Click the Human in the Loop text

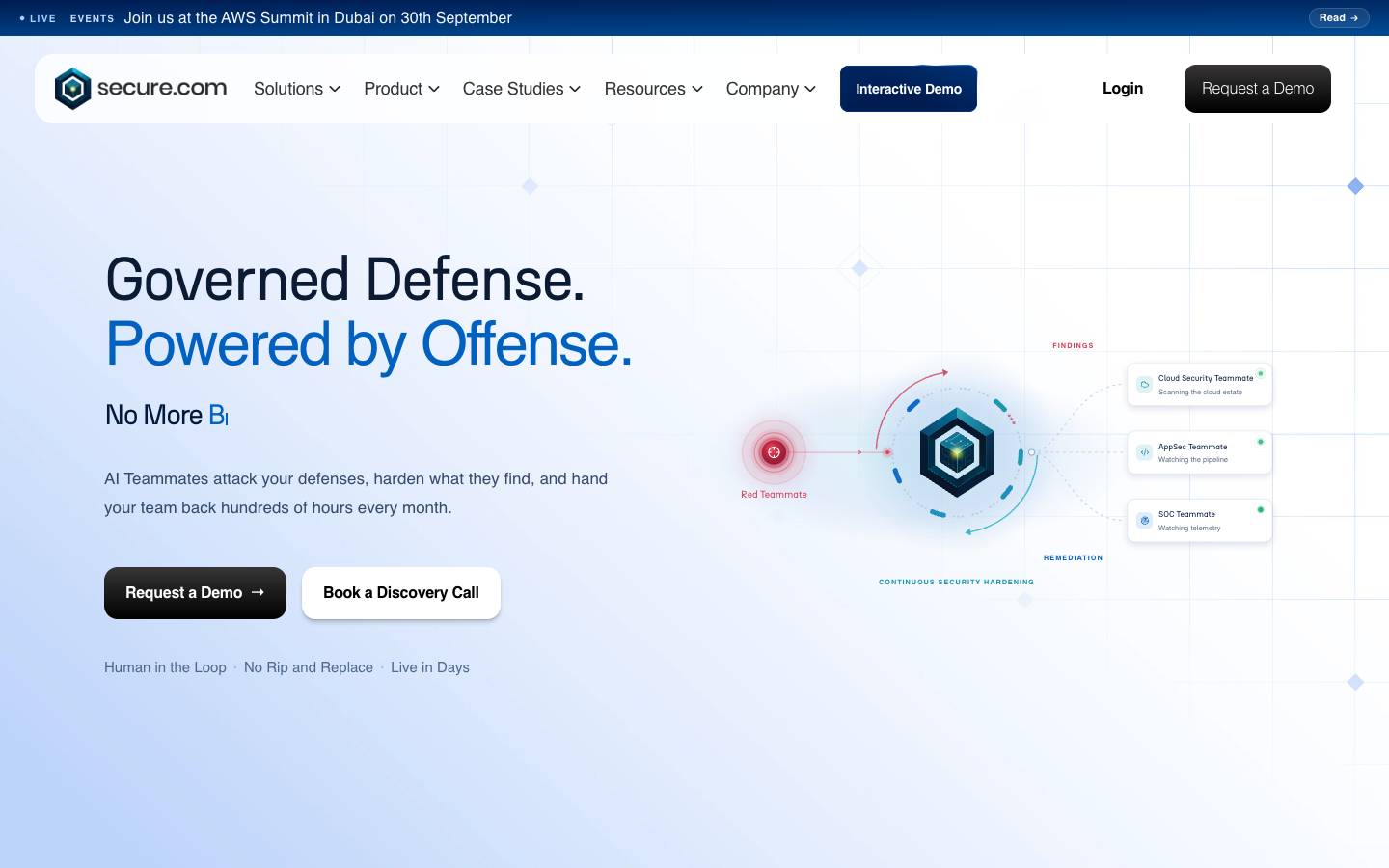click(165, 667)
